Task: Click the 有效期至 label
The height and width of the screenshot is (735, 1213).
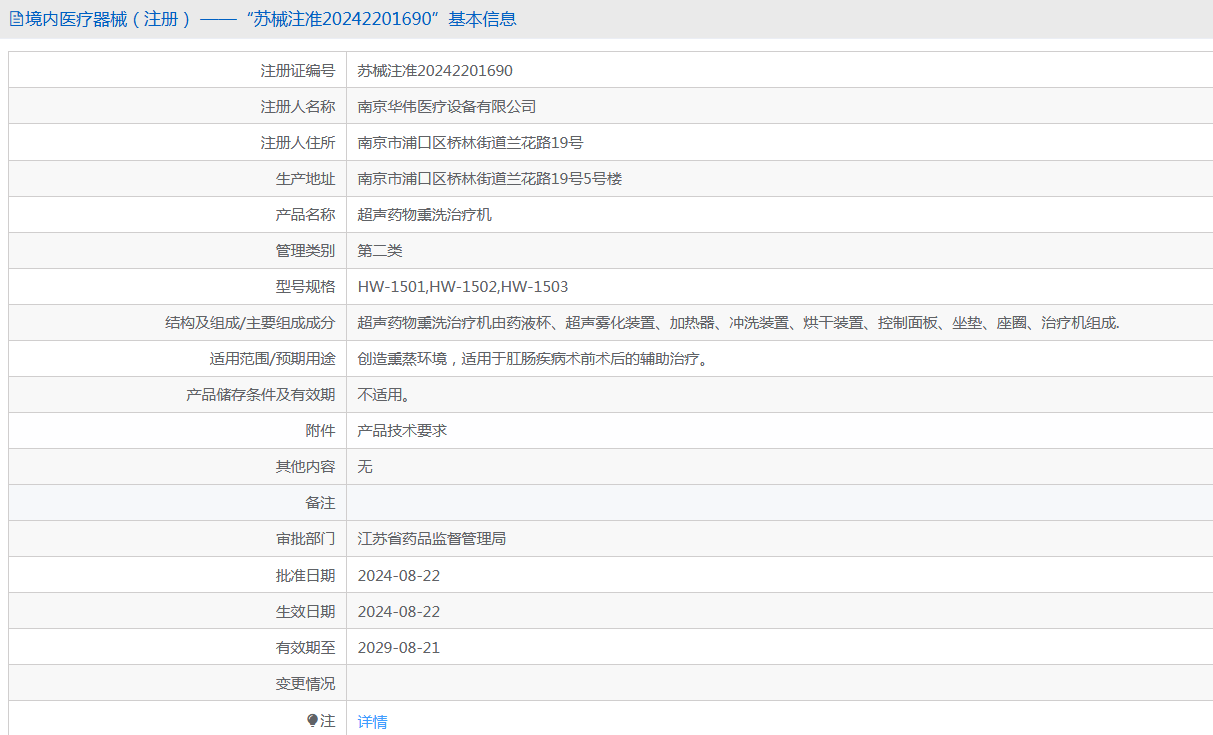Action: [x=305, y=648]
